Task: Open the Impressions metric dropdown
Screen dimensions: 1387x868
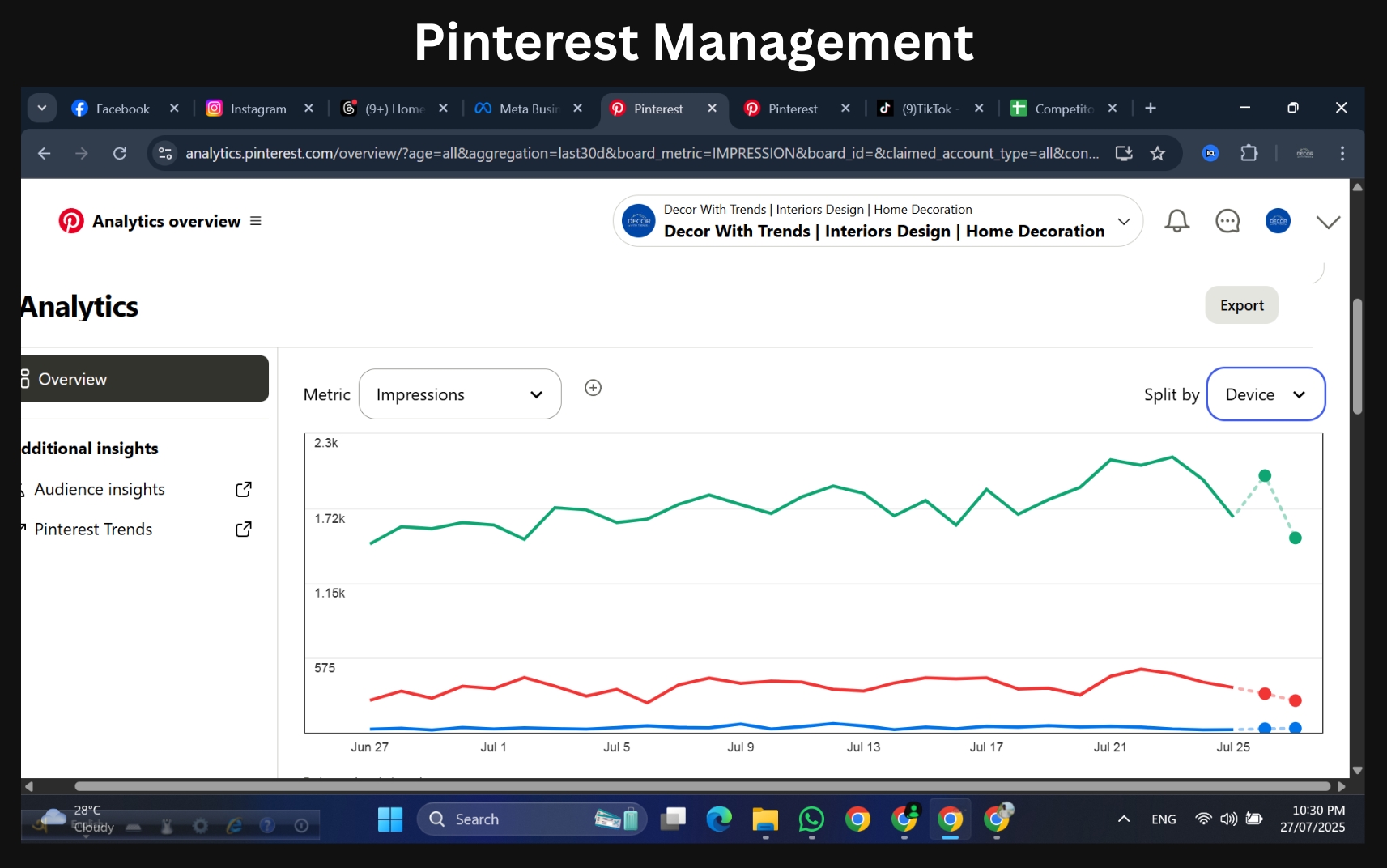Action: (459, 394)
